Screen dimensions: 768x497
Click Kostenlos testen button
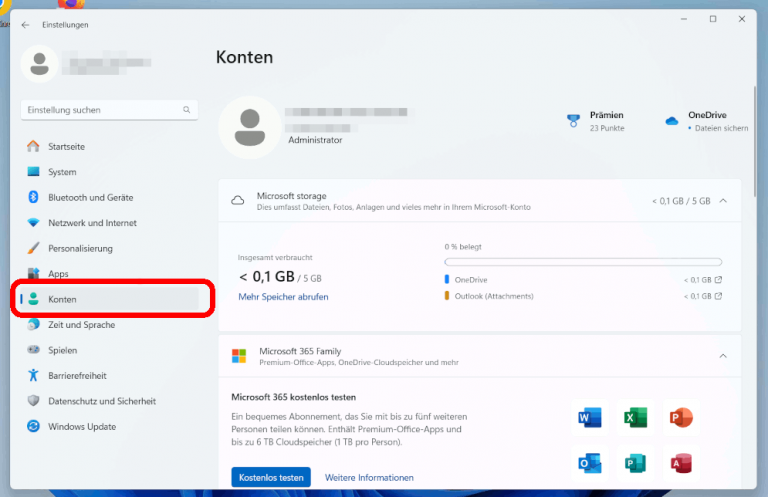point(271,477)
